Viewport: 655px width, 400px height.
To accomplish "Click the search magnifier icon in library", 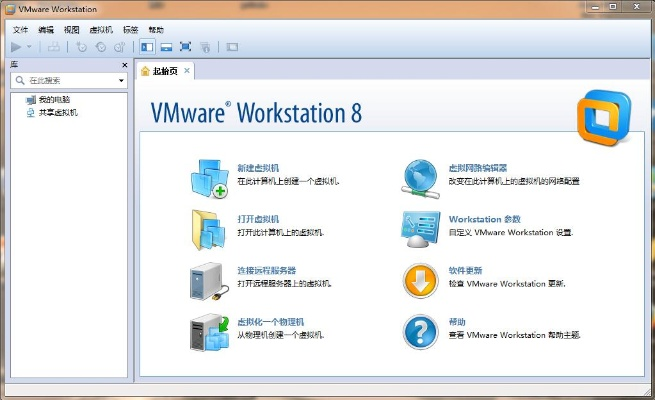I will coord(20,80).
